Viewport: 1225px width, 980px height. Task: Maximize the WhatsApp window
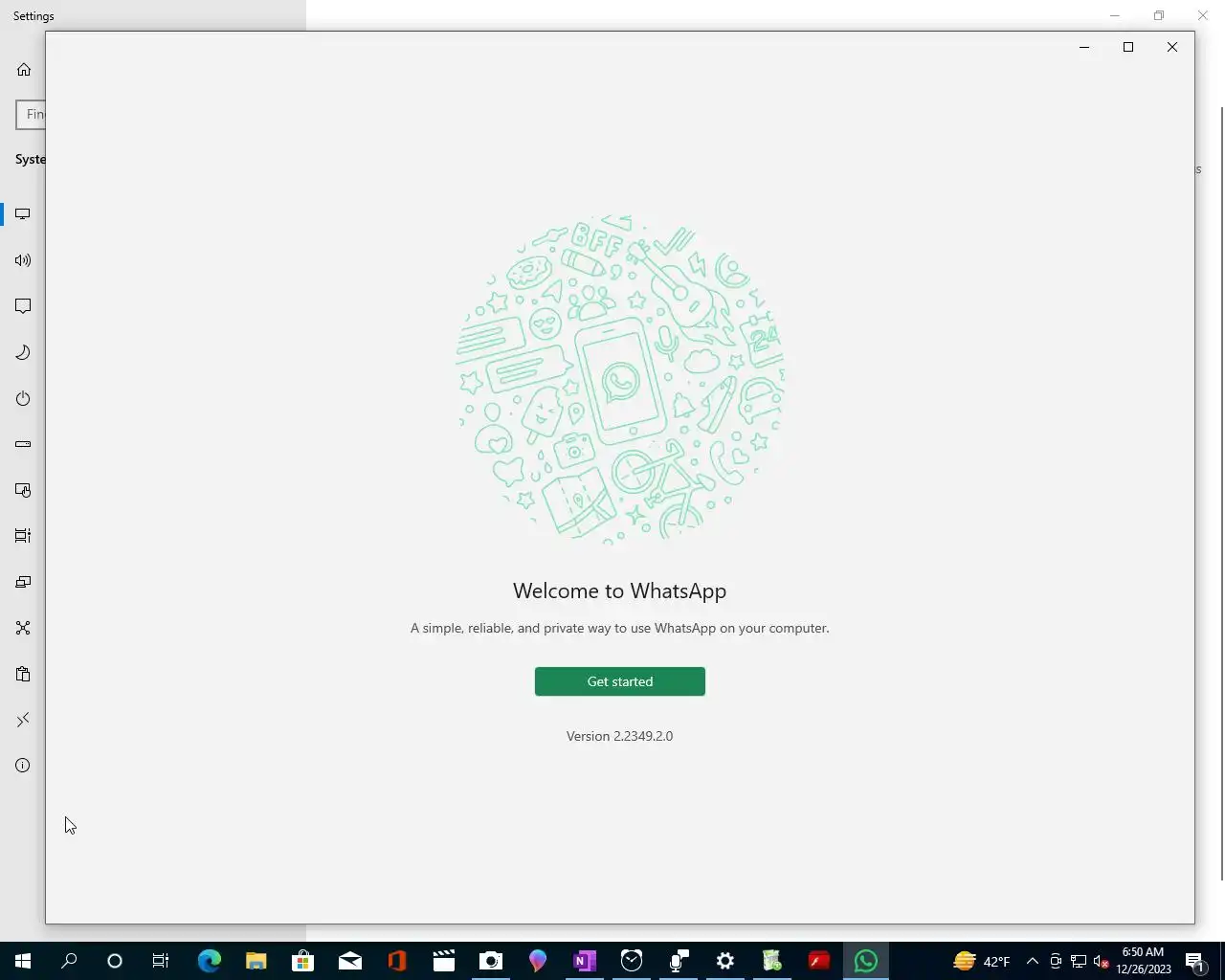1128,47
